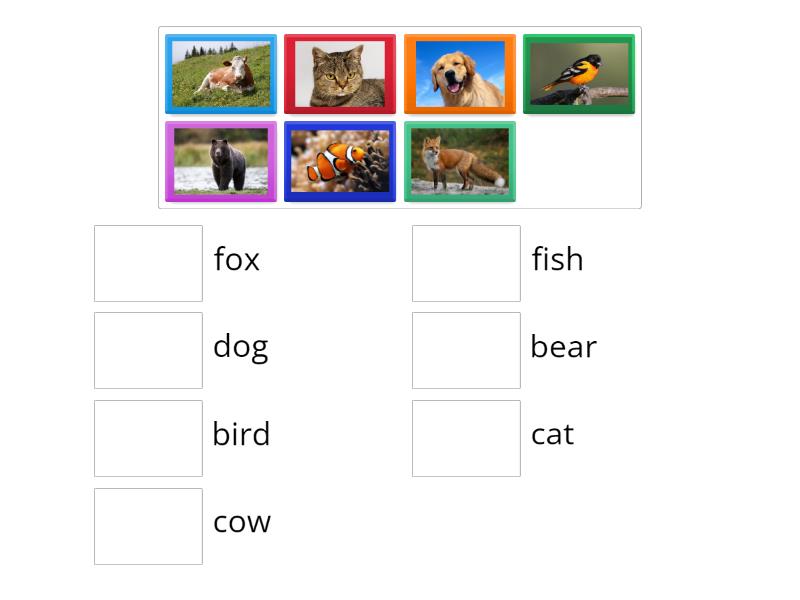Select the cat photo thumbnail
Screen dimensions: 800x600
pyautogui.click(x=339, y=73)
